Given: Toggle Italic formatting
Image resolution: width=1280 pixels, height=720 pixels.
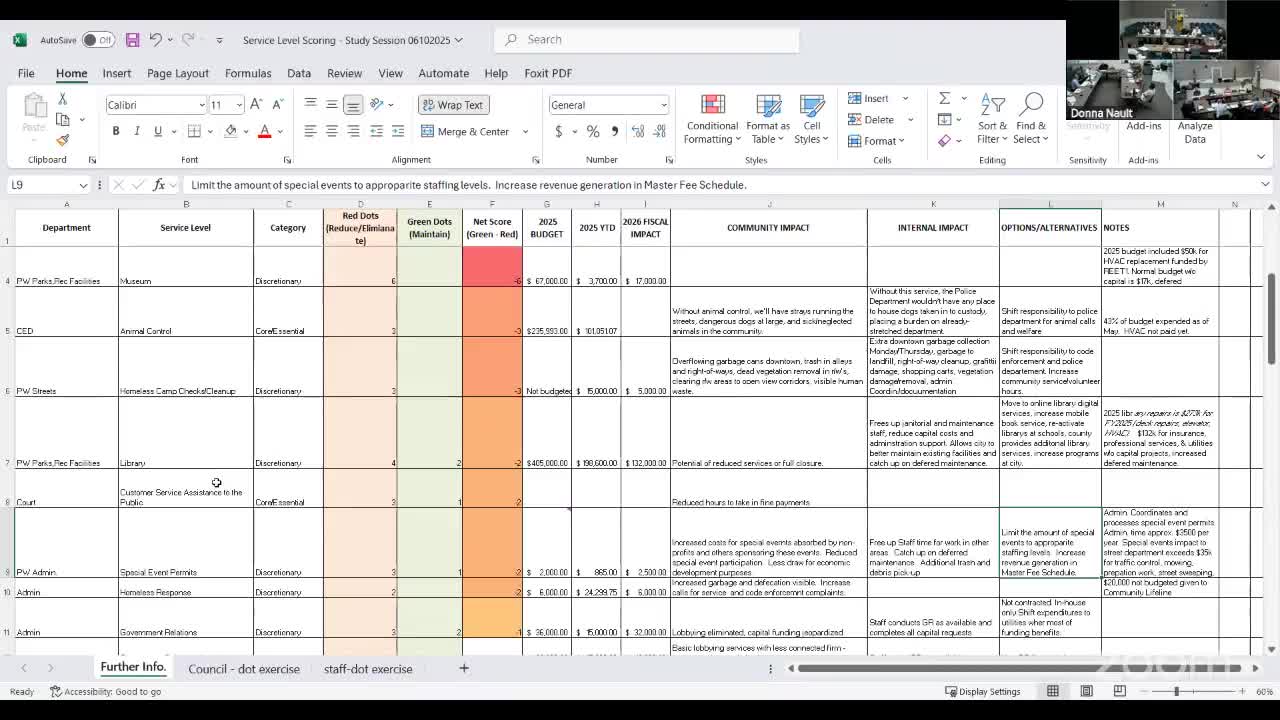Looking at the screenshot, I should point(137,131).
